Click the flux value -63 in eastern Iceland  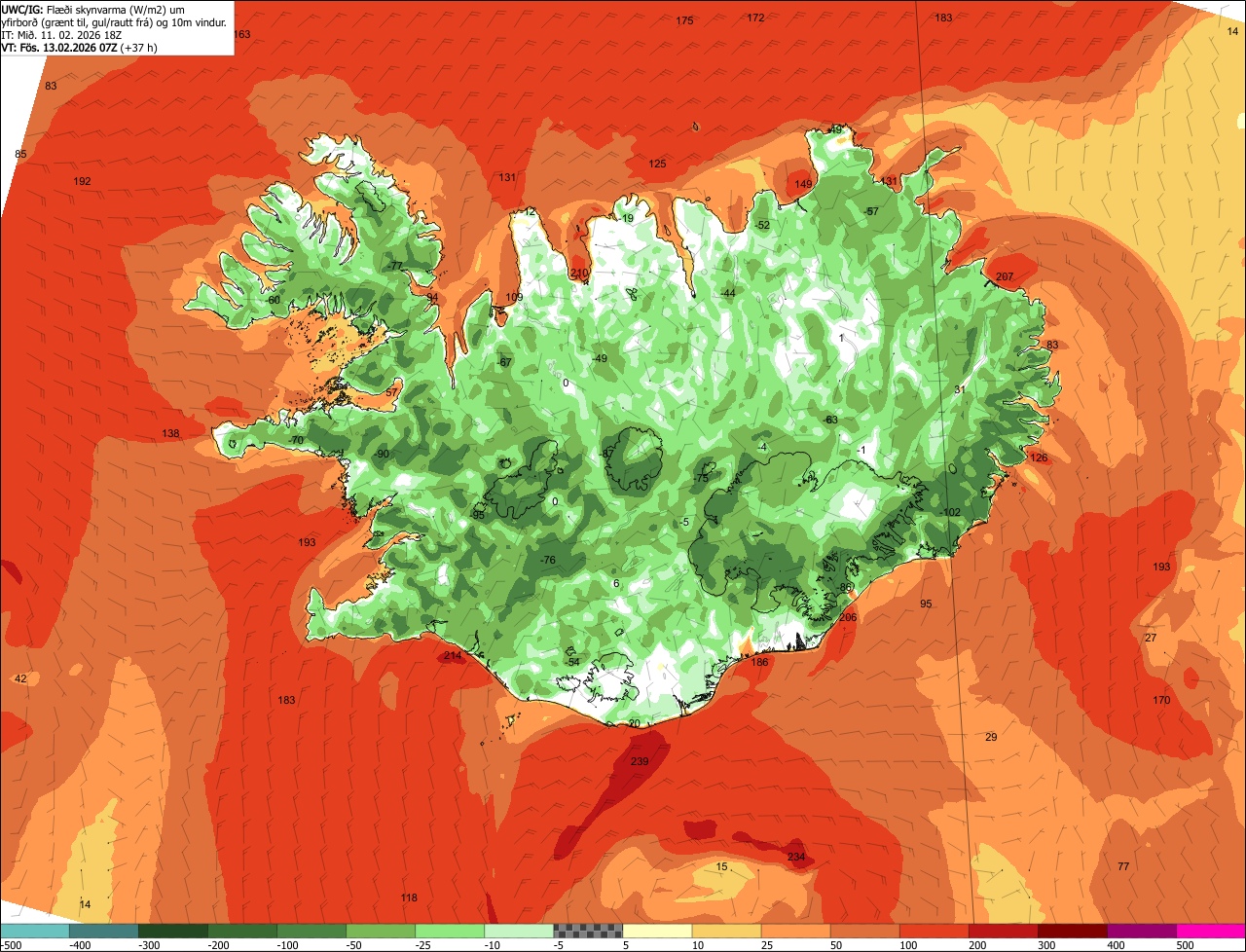[x=830, y=420]
